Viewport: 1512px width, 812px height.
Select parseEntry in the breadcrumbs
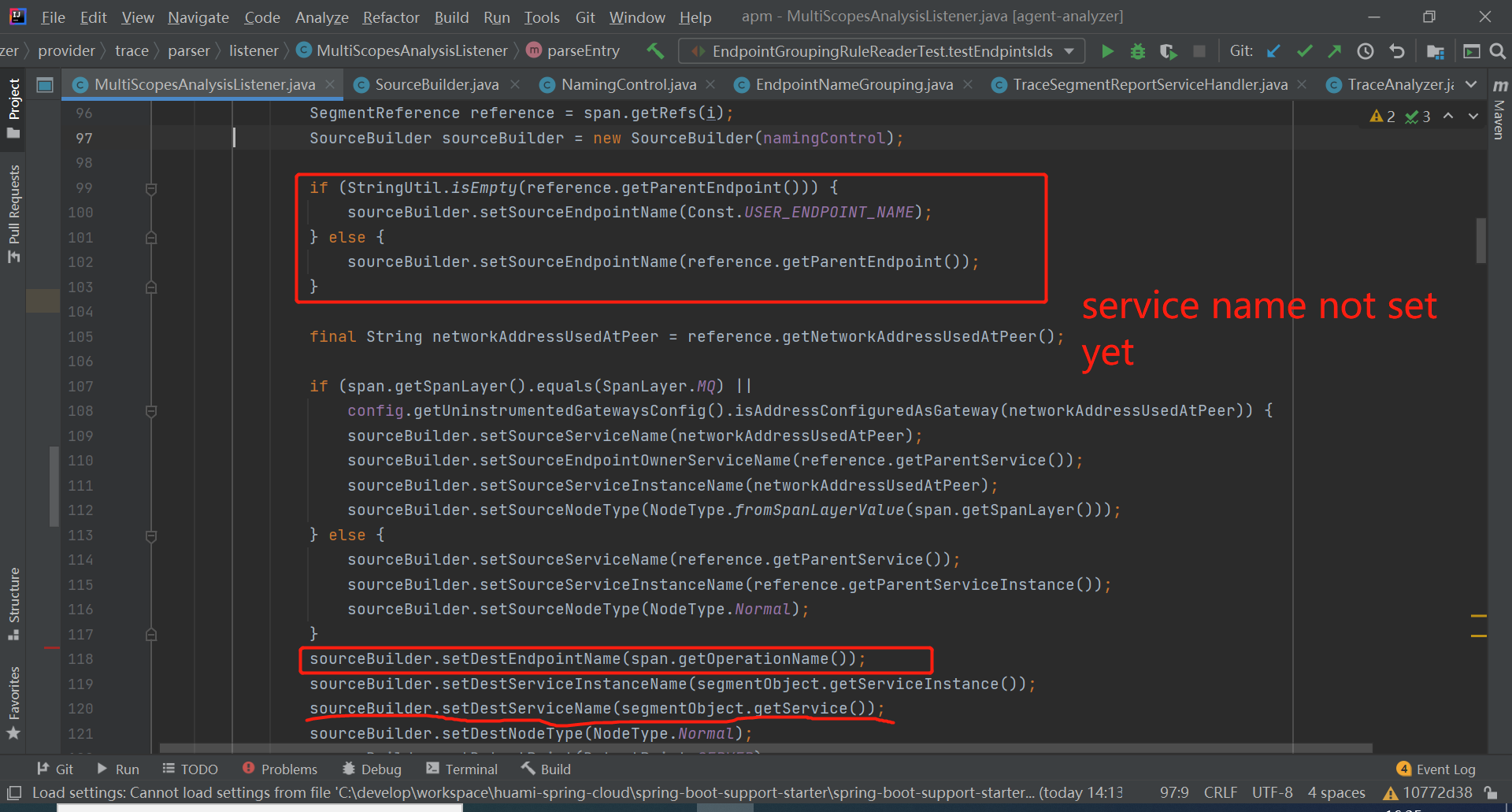click(583, 50)
